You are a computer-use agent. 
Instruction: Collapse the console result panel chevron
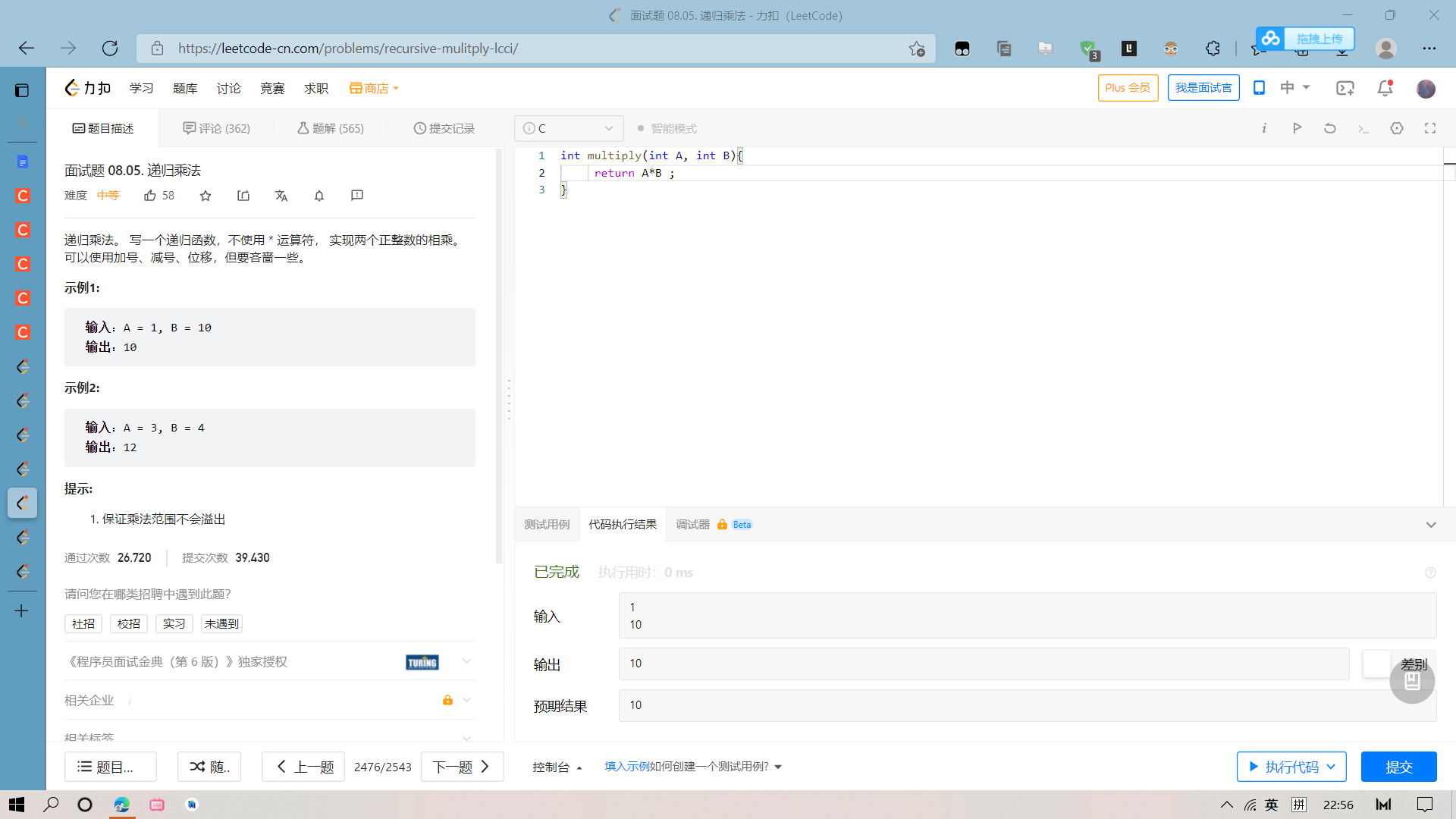(x=1431, y=525)
